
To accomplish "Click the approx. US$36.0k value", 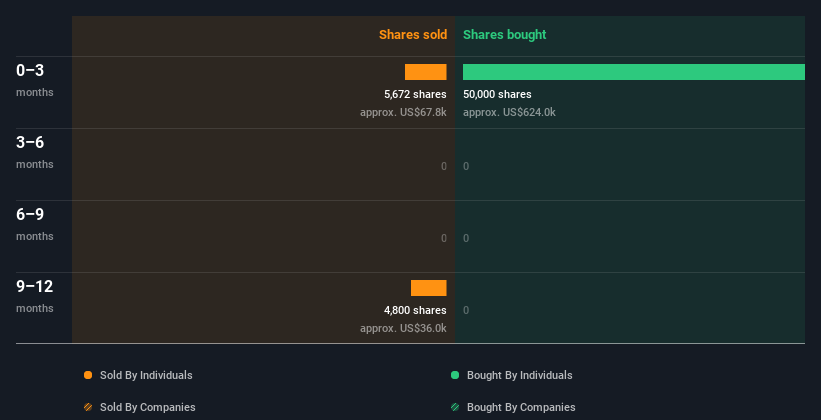I will [403, 328].
